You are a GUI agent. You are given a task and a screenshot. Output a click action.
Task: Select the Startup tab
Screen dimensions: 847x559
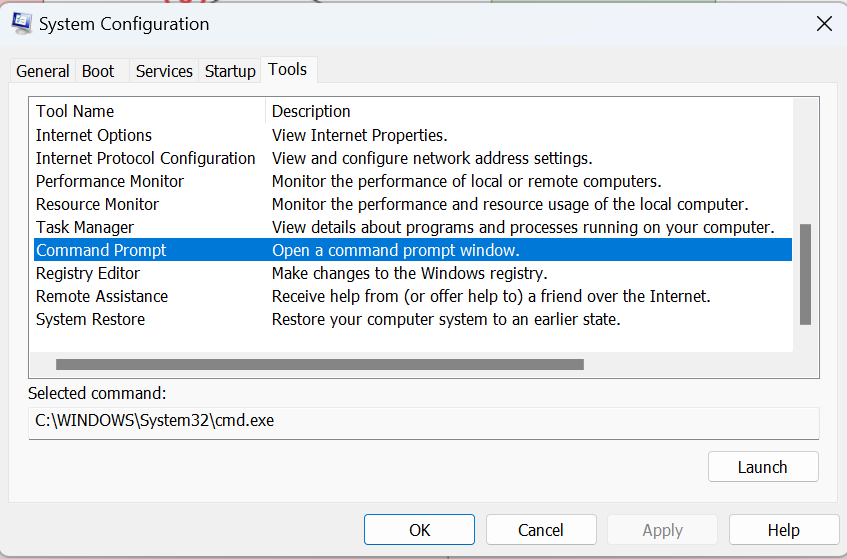coord(230,71)
